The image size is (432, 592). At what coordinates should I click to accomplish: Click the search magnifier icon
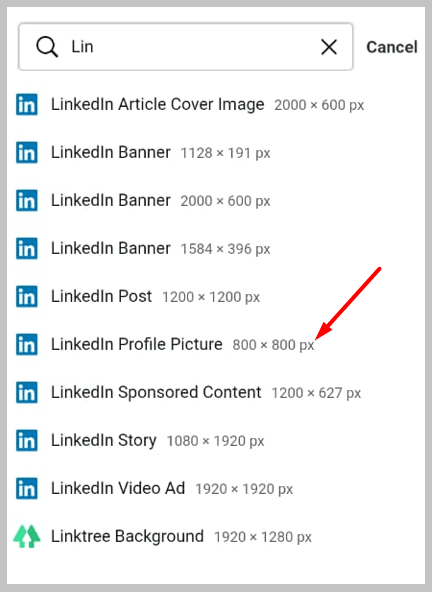[47, 47]
